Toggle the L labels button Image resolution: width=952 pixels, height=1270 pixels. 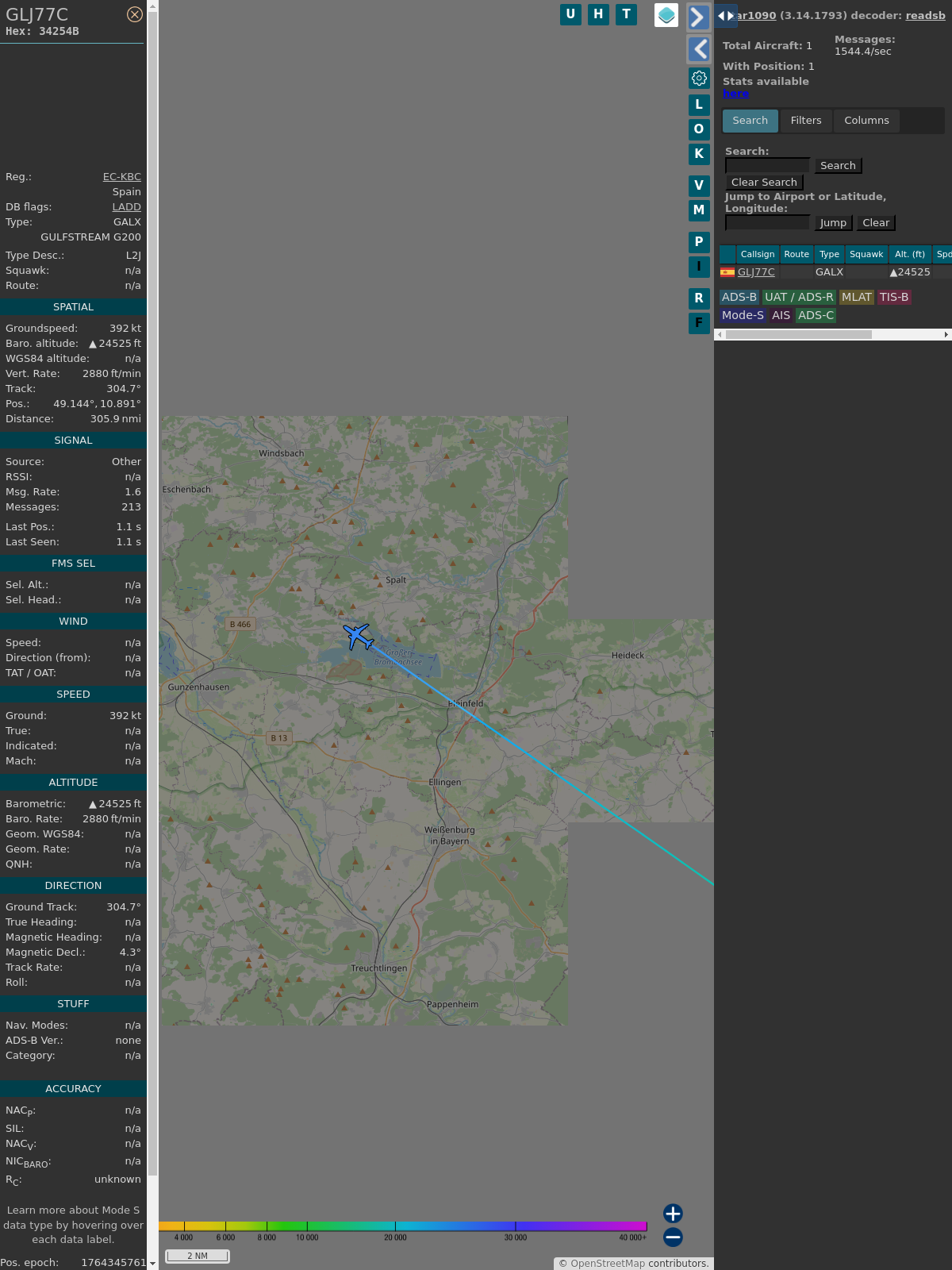(x=699, y=105)
